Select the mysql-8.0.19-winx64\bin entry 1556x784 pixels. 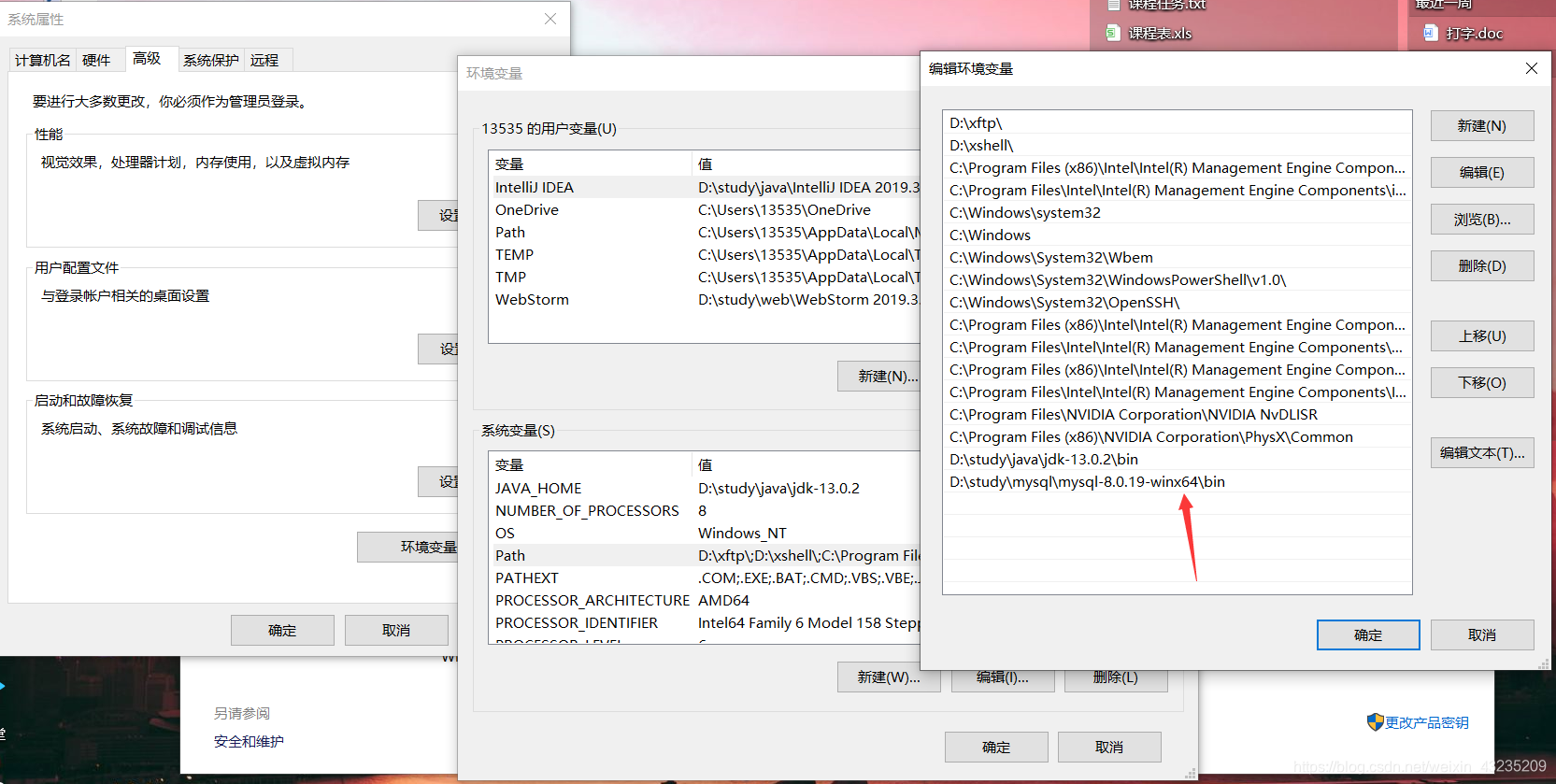1178,482
